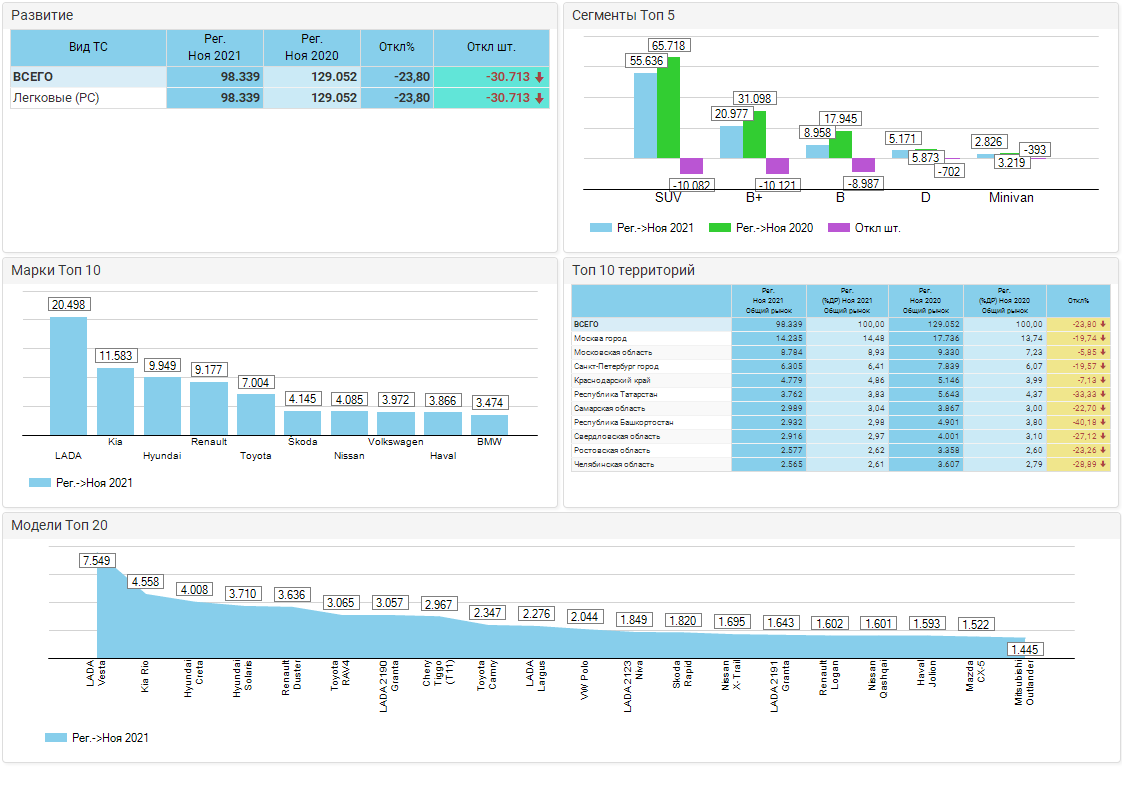The height and width of the screenshot is (793, 1122).
Task: Select the Развитие panel title
Action: [42, 16]
